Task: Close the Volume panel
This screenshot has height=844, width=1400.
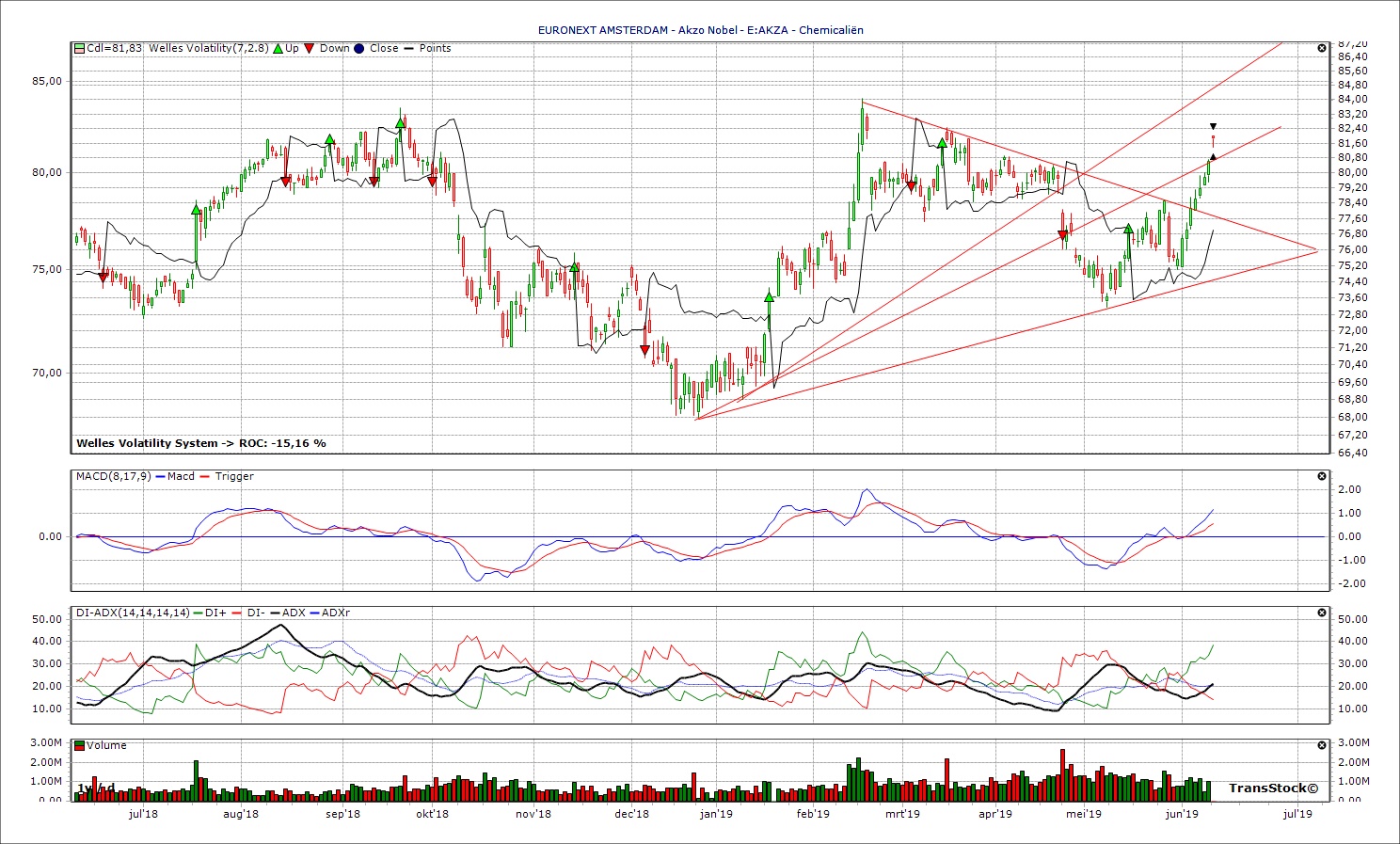Action: click(x=1322, y=745)
